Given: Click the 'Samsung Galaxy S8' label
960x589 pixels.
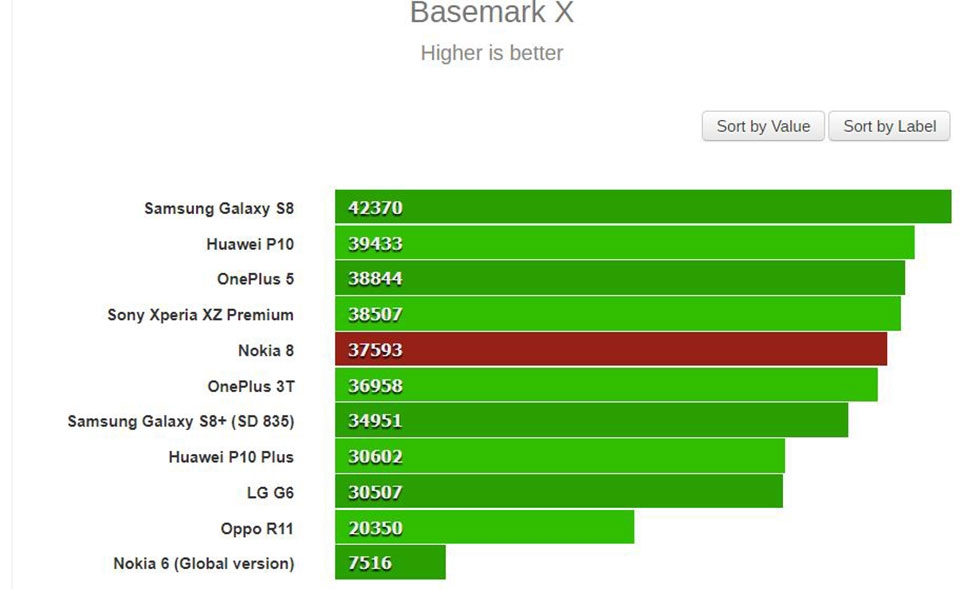Looking at the screenshot, I should pos(219,208).
